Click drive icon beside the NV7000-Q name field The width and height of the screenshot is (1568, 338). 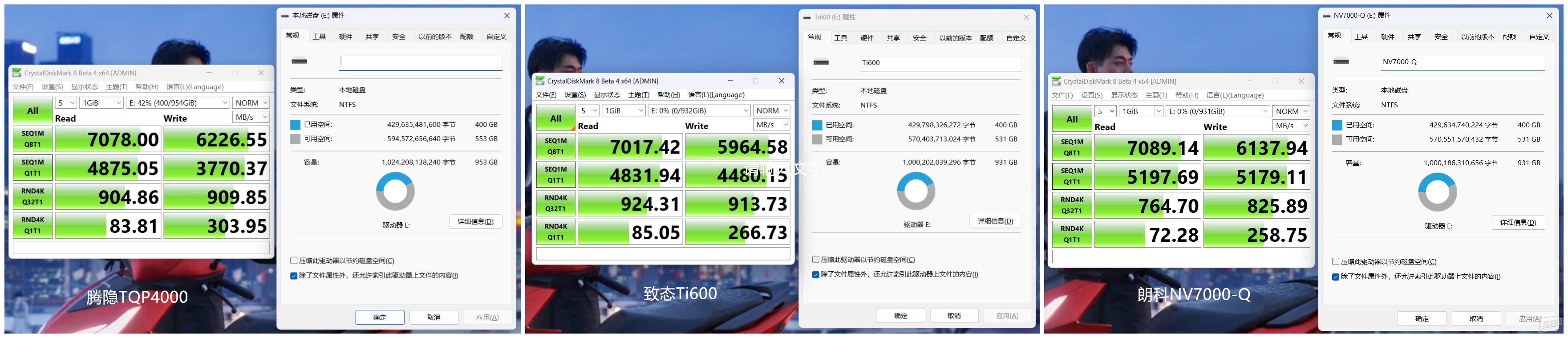tap(1341, 61)
